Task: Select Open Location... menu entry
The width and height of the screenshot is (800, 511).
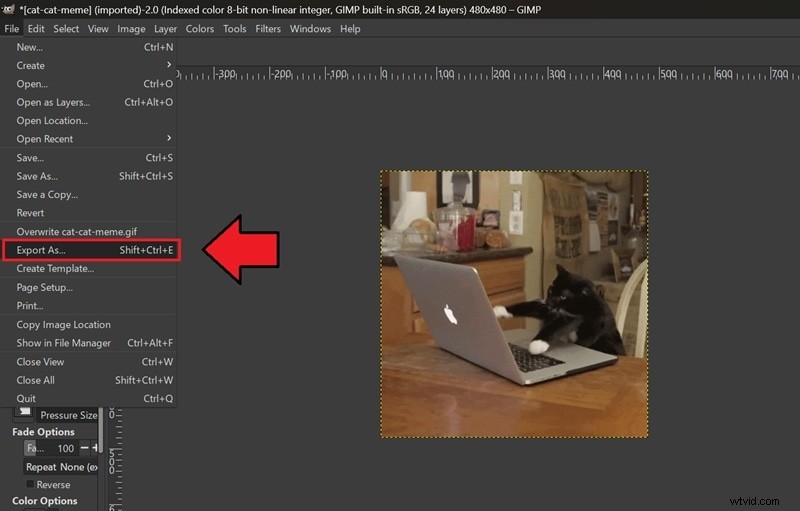Action: (x=89, y=120)
